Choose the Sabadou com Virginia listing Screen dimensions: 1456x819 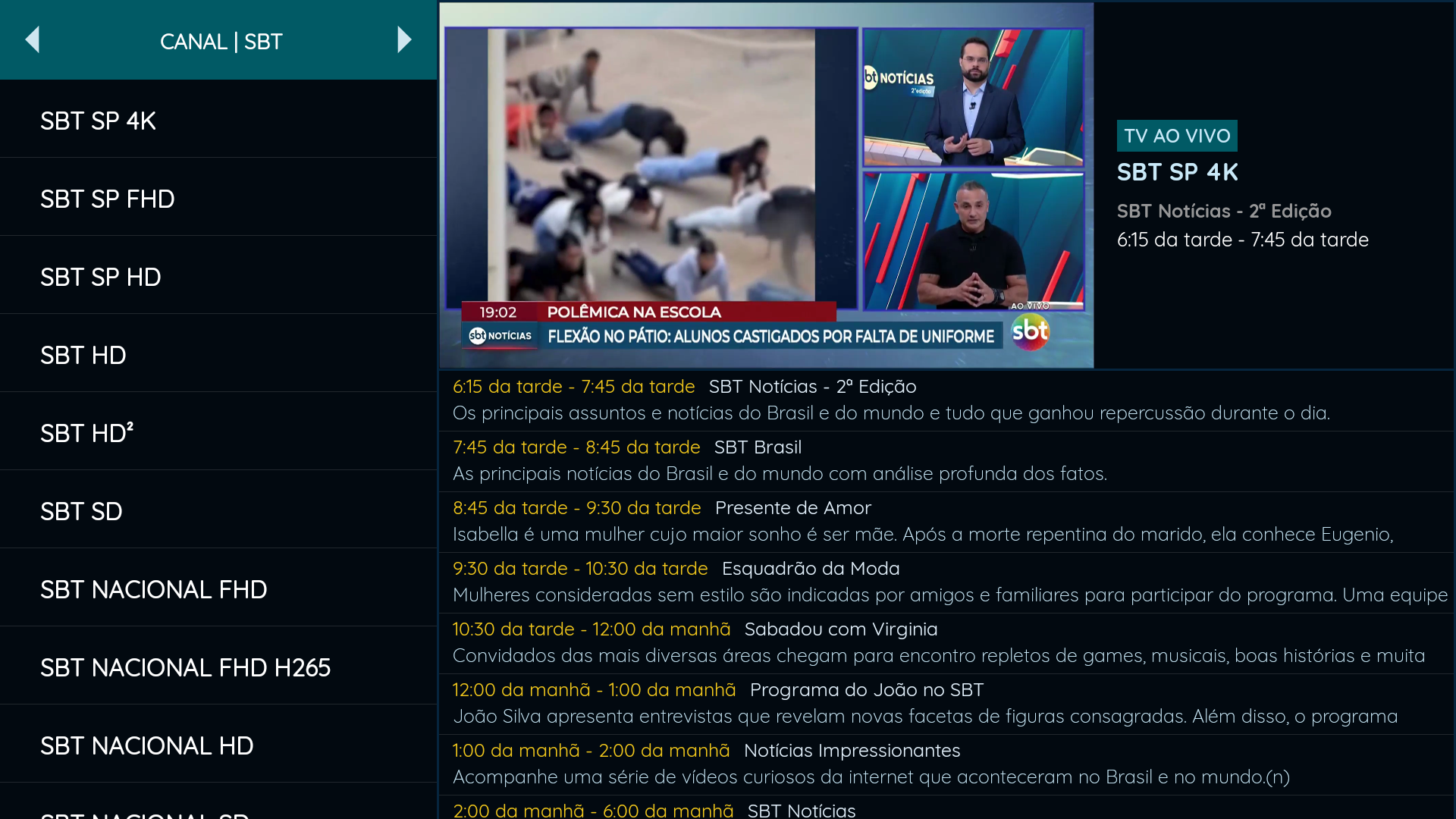tap(945, 642)
